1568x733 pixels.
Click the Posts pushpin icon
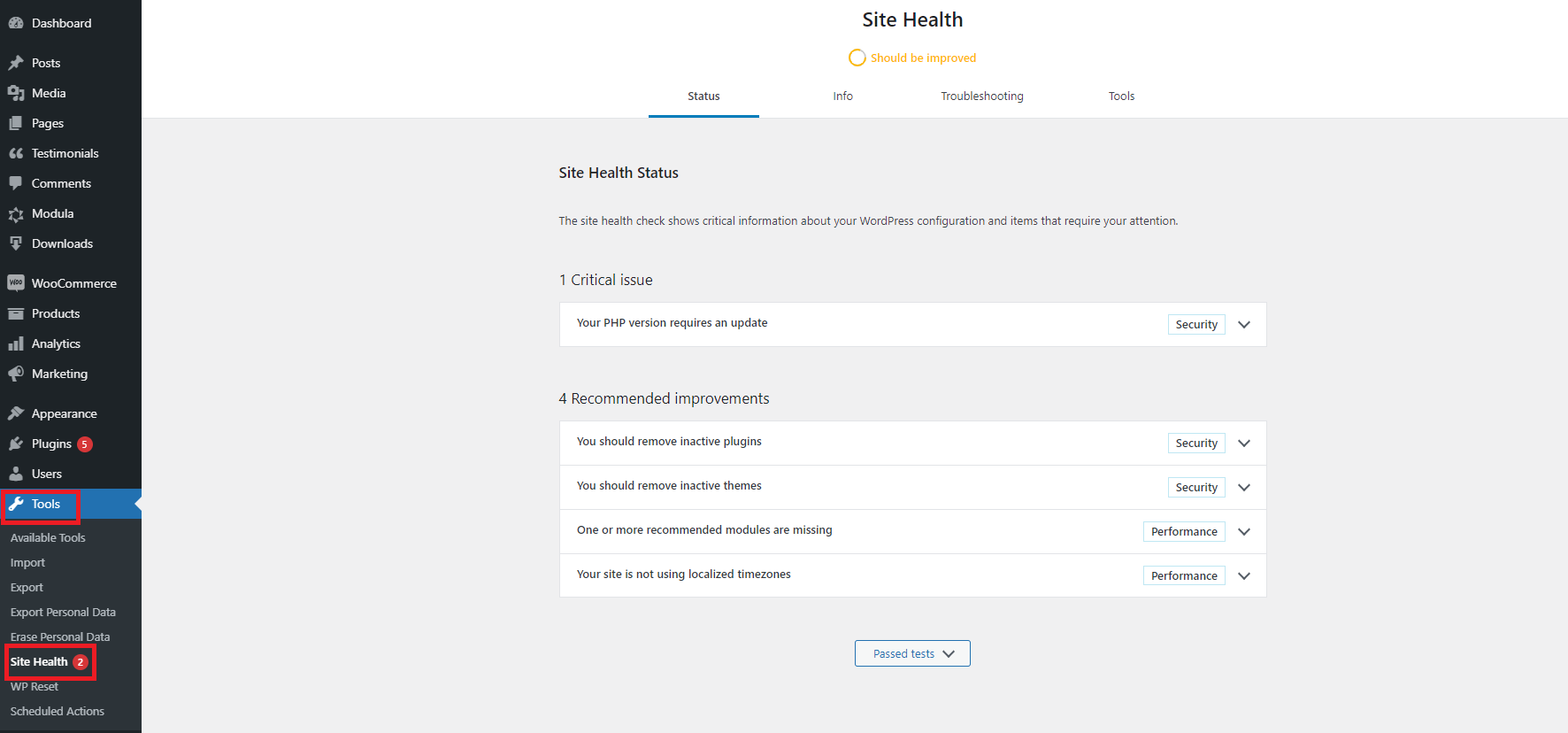click(16, 63)
